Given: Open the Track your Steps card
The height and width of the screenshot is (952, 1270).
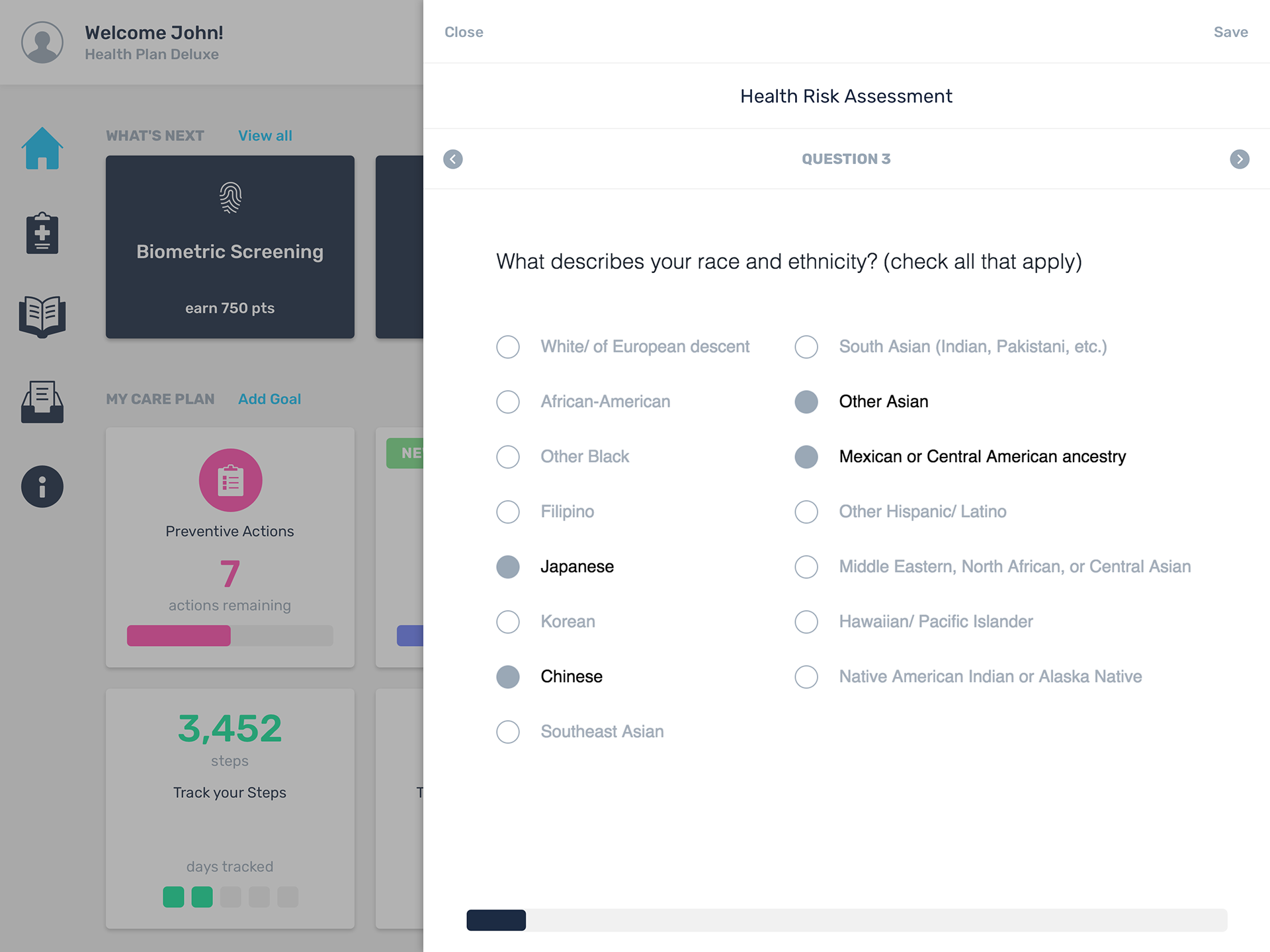Looking at the screenshot, I should (230, 809).
